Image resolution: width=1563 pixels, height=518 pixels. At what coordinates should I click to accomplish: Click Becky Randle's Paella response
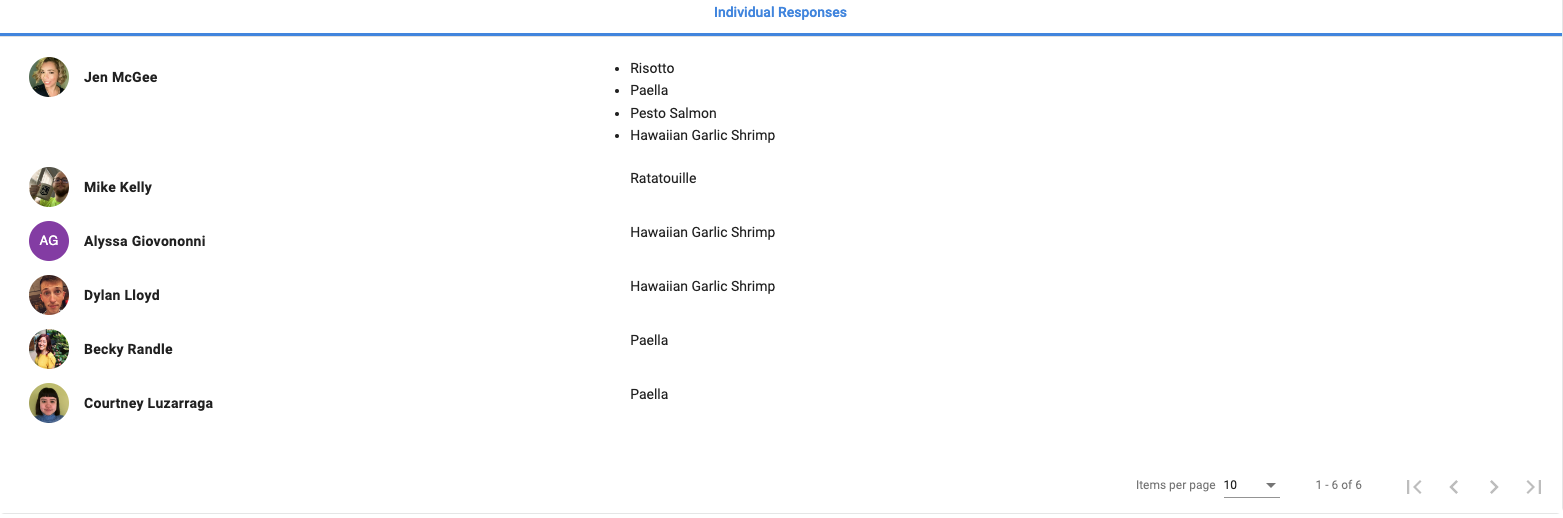tap(649, 340)
